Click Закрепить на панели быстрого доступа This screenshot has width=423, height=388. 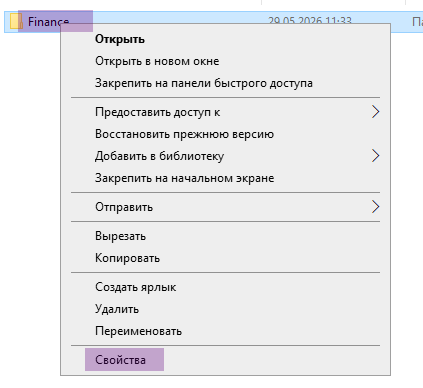coord(204,83)
